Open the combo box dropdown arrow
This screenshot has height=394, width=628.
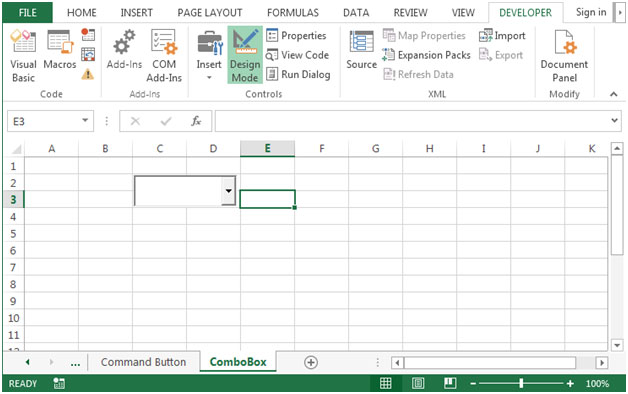[x=228, y=191]
